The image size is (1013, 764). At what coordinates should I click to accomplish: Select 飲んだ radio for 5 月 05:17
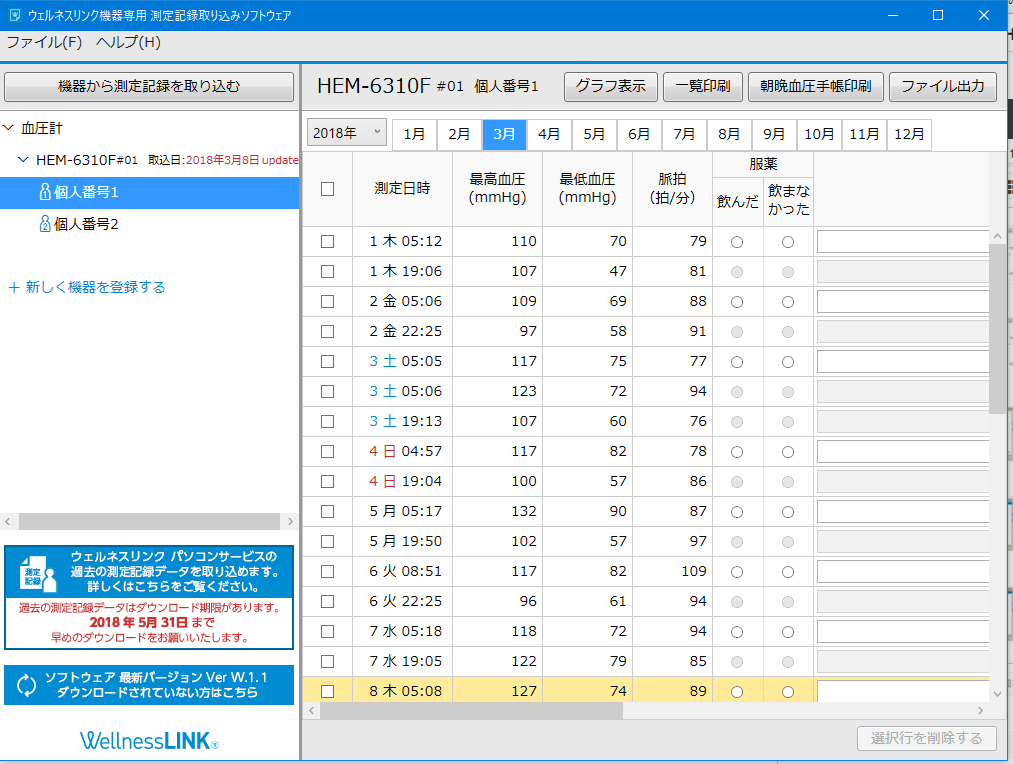[x=736, y=512]
